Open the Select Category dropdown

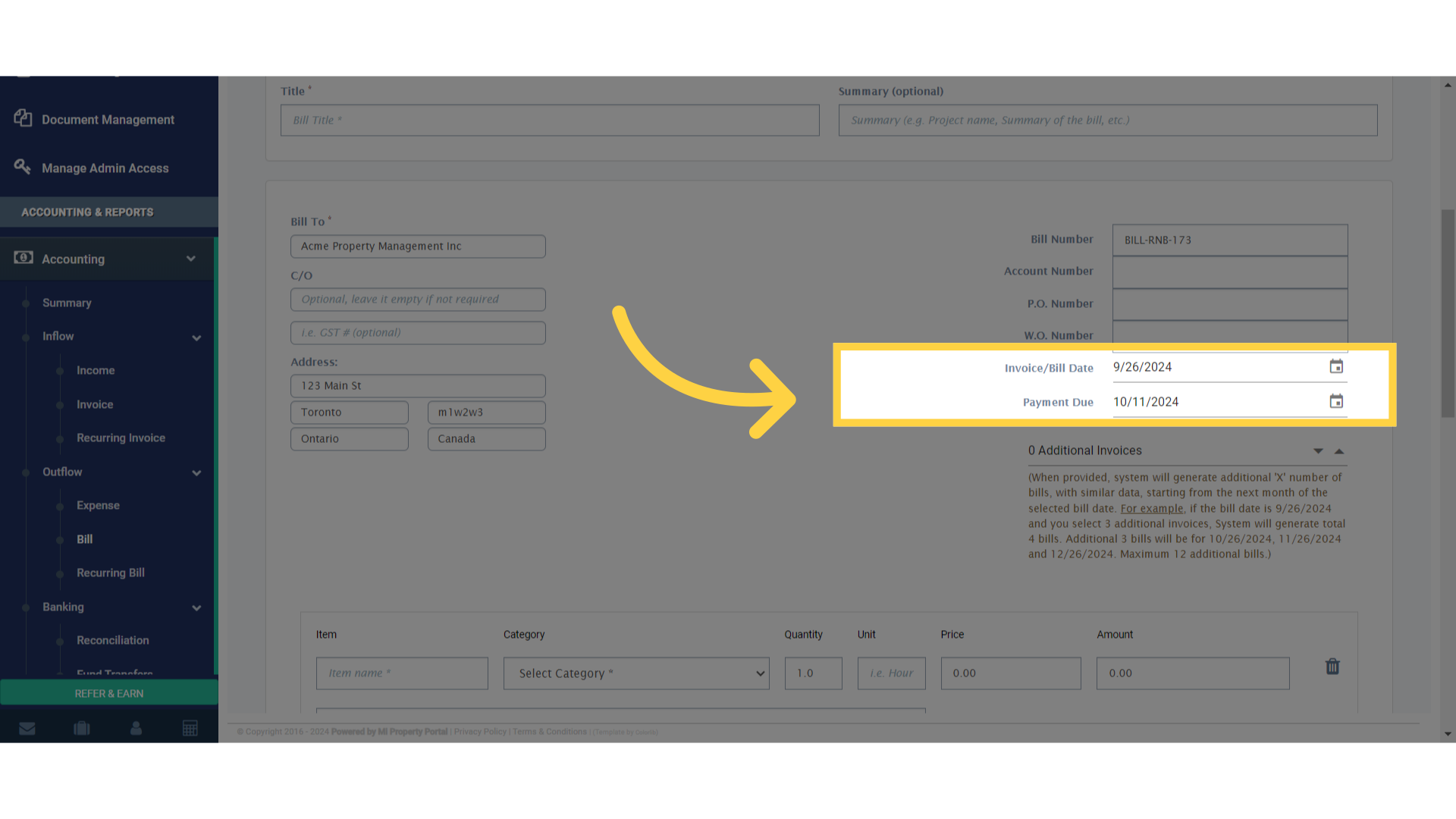[636, 673]
